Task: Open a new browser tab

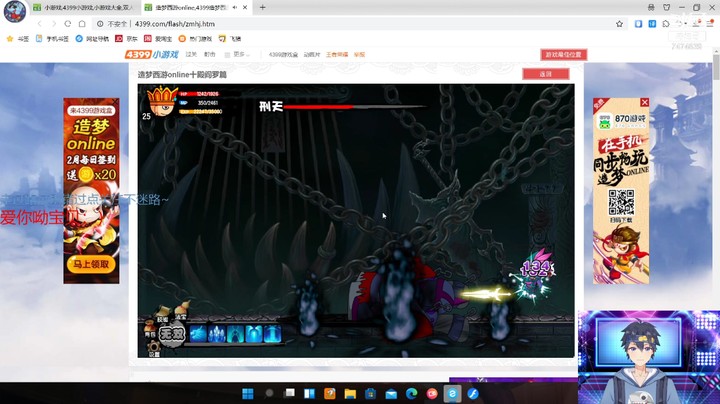Action: (x=263, y=7)
